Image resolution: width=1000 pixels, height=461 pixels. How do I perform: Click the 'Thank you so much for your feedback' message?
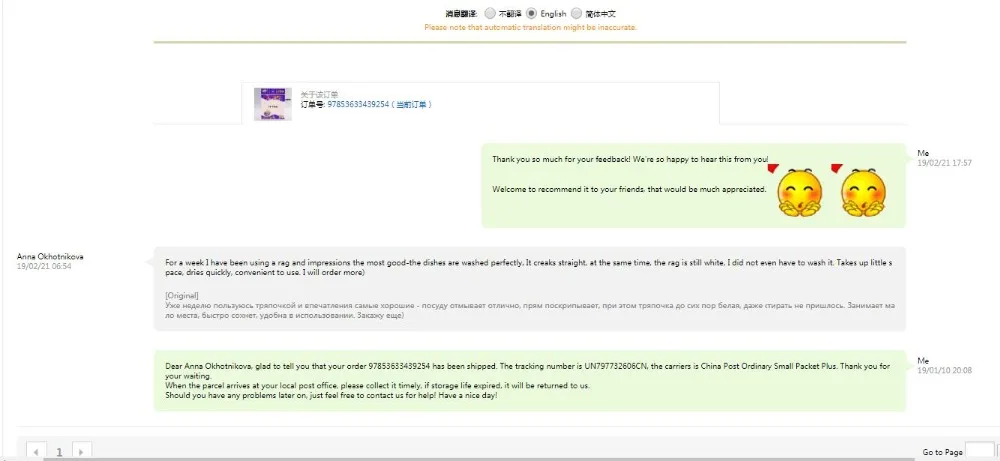630,159
